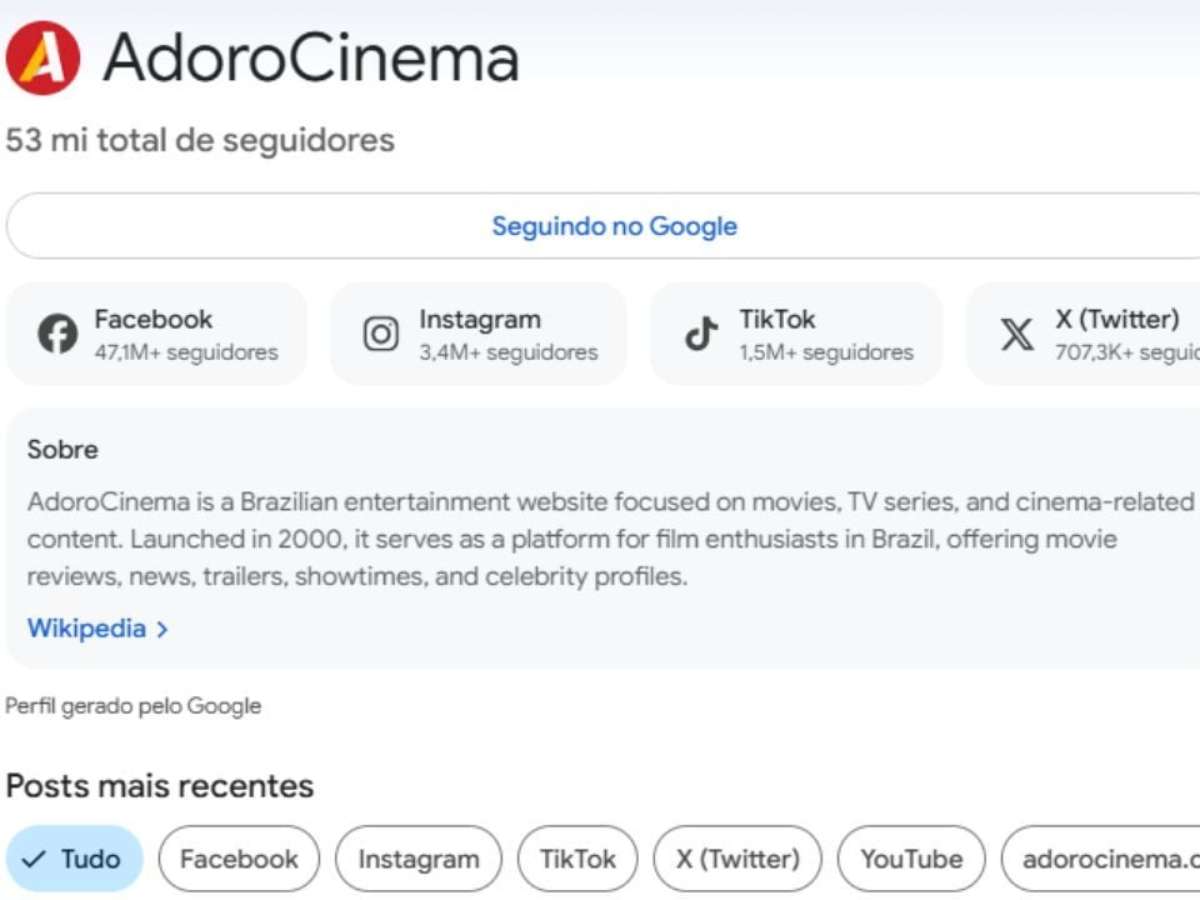
Task: Click the 53 mi total de seguidores text
Action: tap(200, 140)
